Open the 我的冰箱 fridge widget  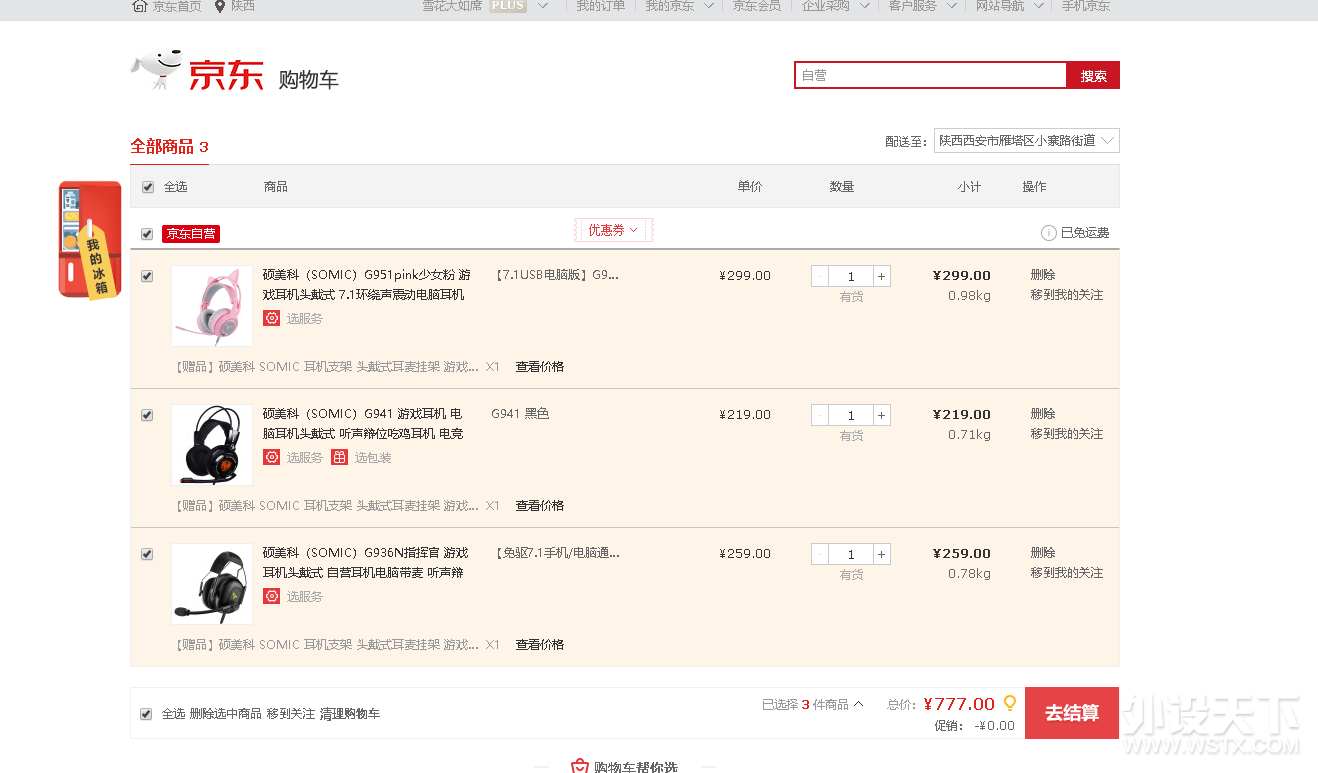click(x=90, y=240)
